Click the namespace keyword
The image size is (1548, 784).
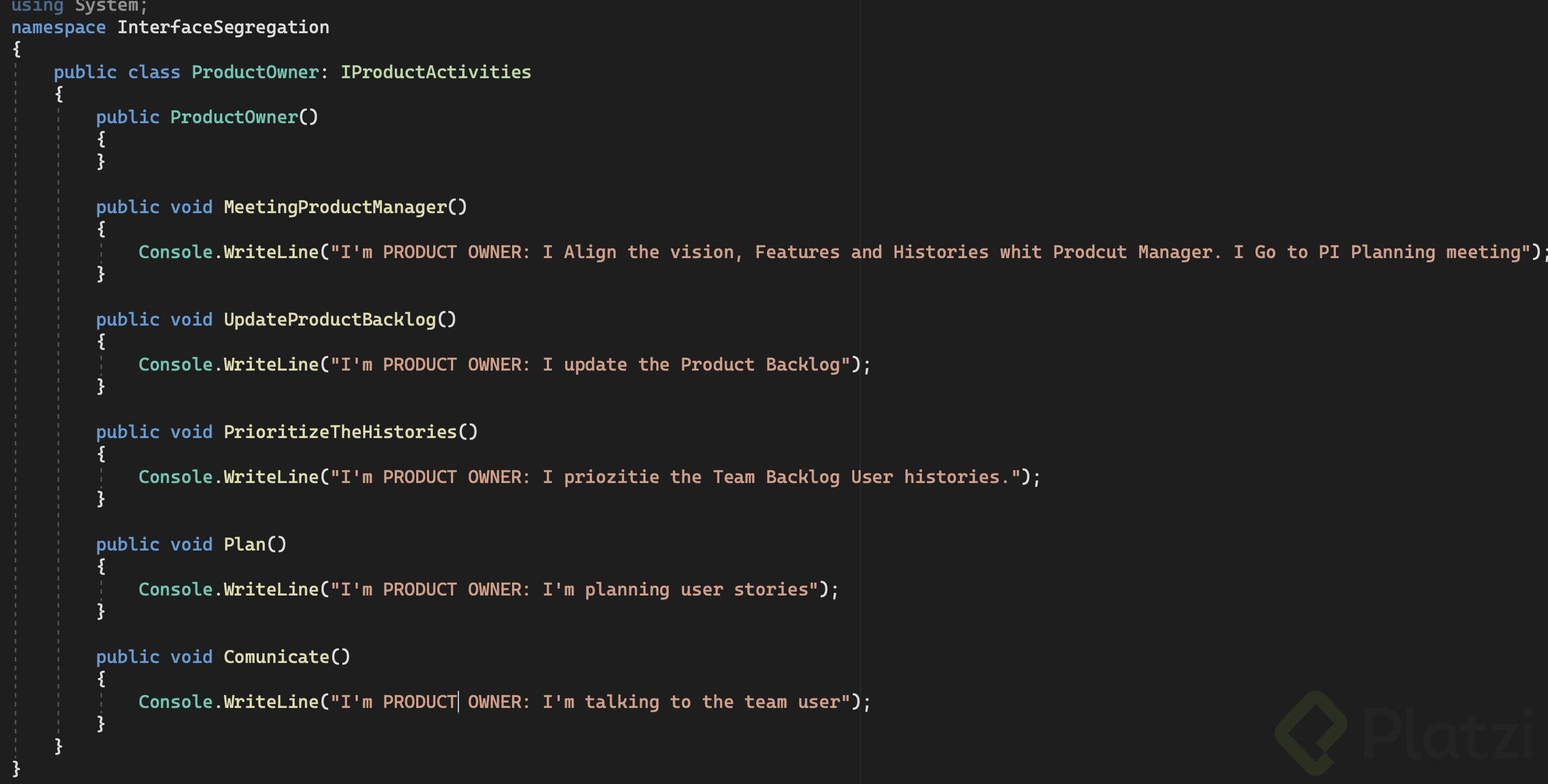click(x=58, y=27)
